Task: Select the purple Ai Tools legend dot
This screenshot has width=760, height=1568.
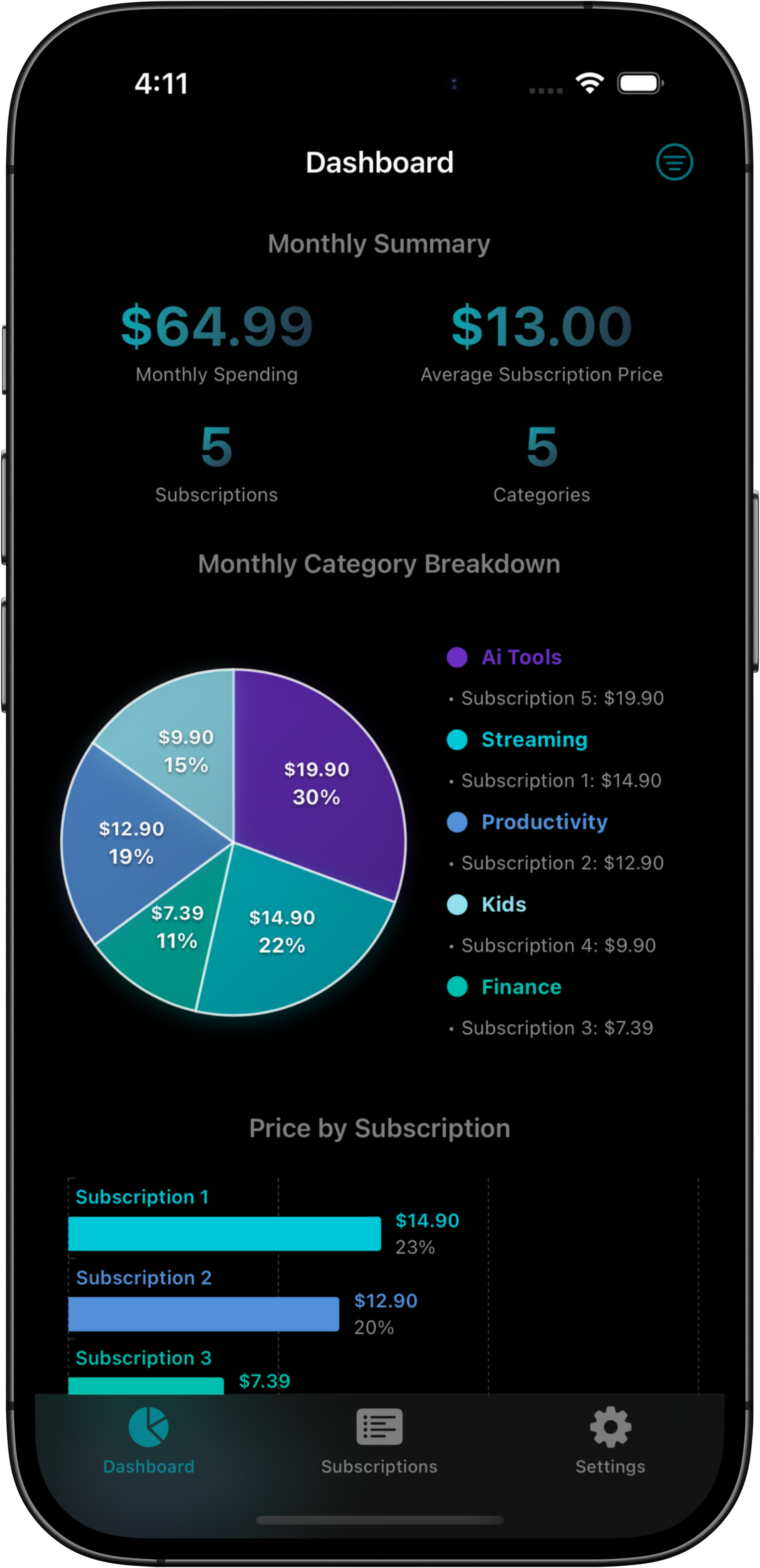Action: [x=457, y=657]
